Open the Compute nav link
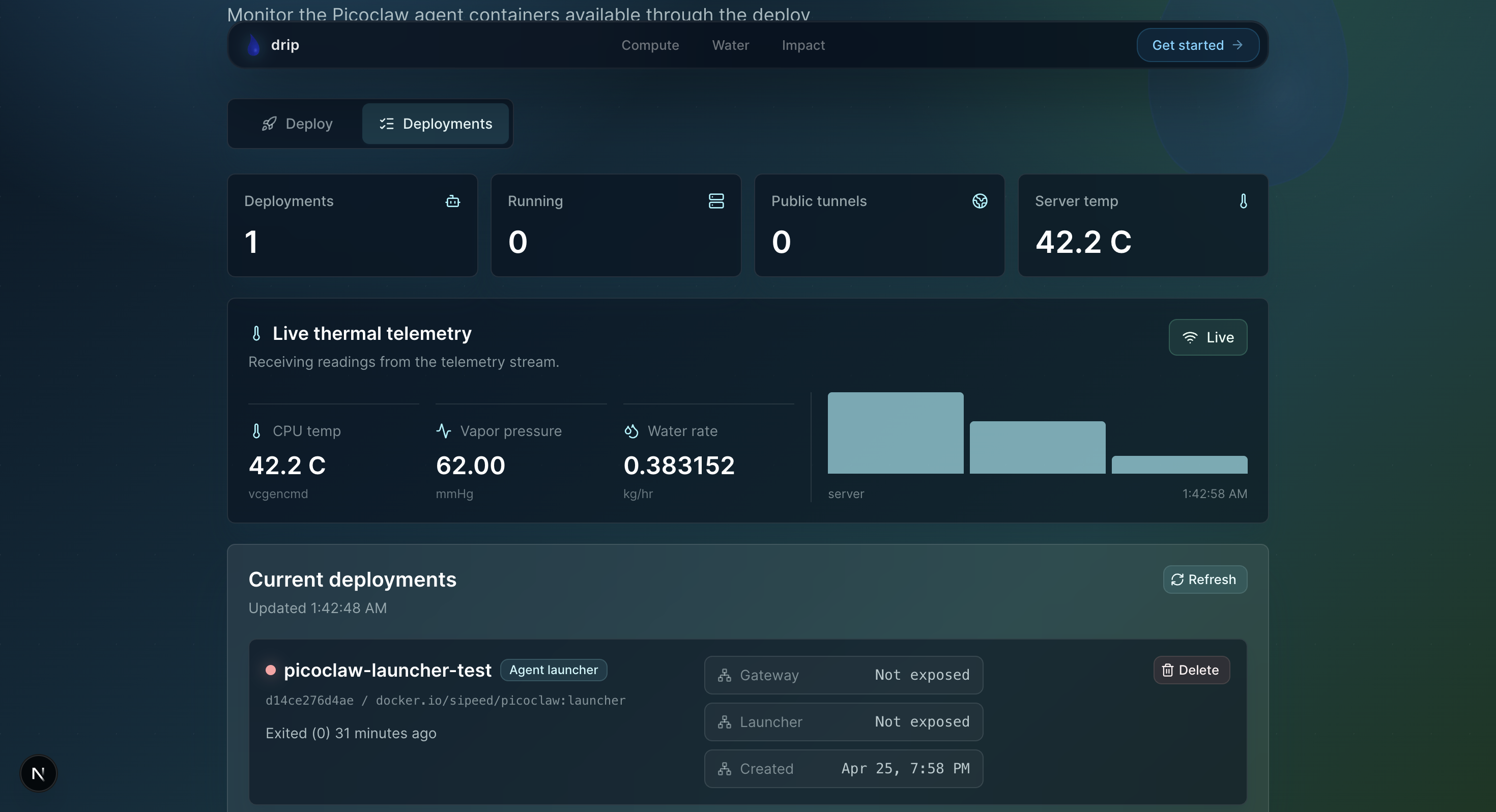The image size is (1496, 812). [650, 45]
